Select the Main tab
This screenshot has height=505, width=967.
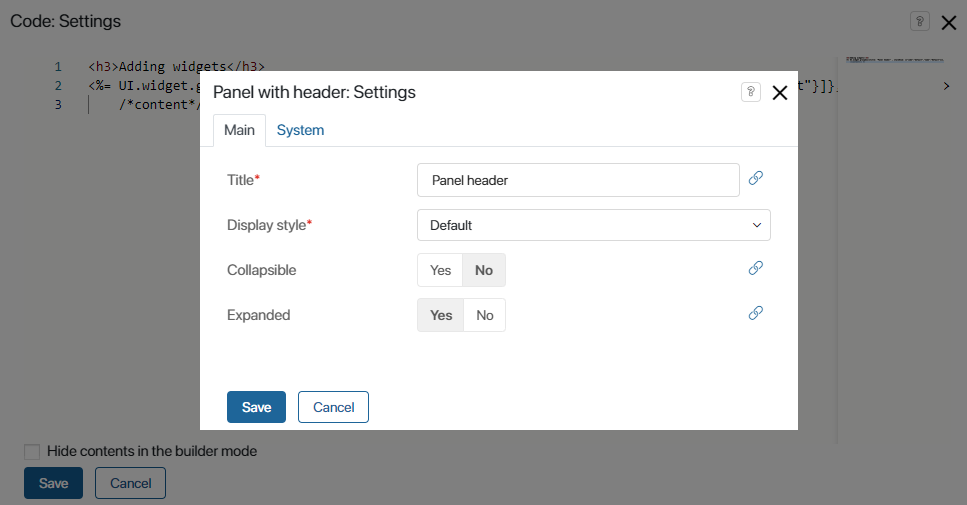[x=239, y=130]
